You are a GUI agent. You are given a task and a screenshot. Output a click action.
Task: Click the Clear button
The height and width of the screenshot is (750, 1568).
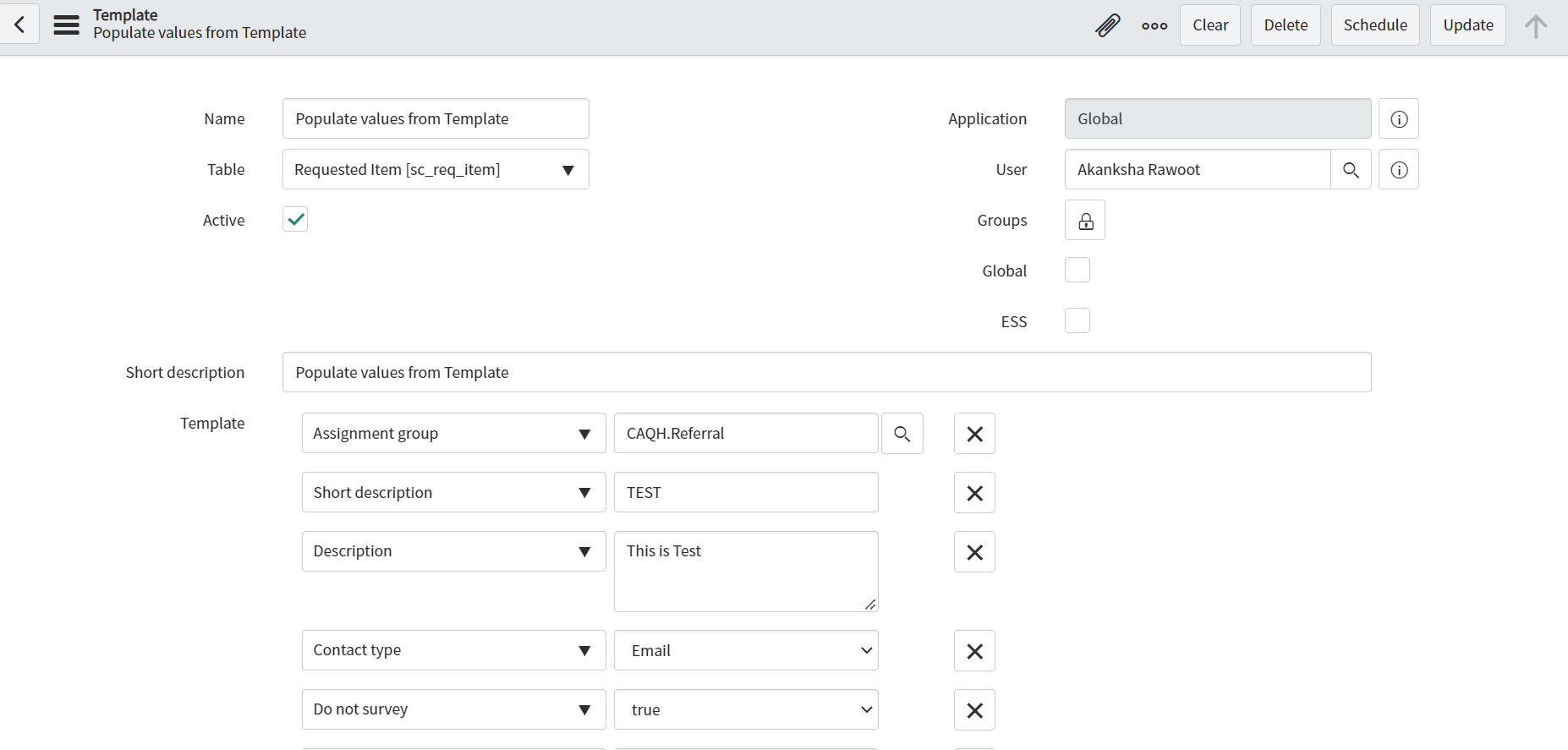(x=1210, y=25)
